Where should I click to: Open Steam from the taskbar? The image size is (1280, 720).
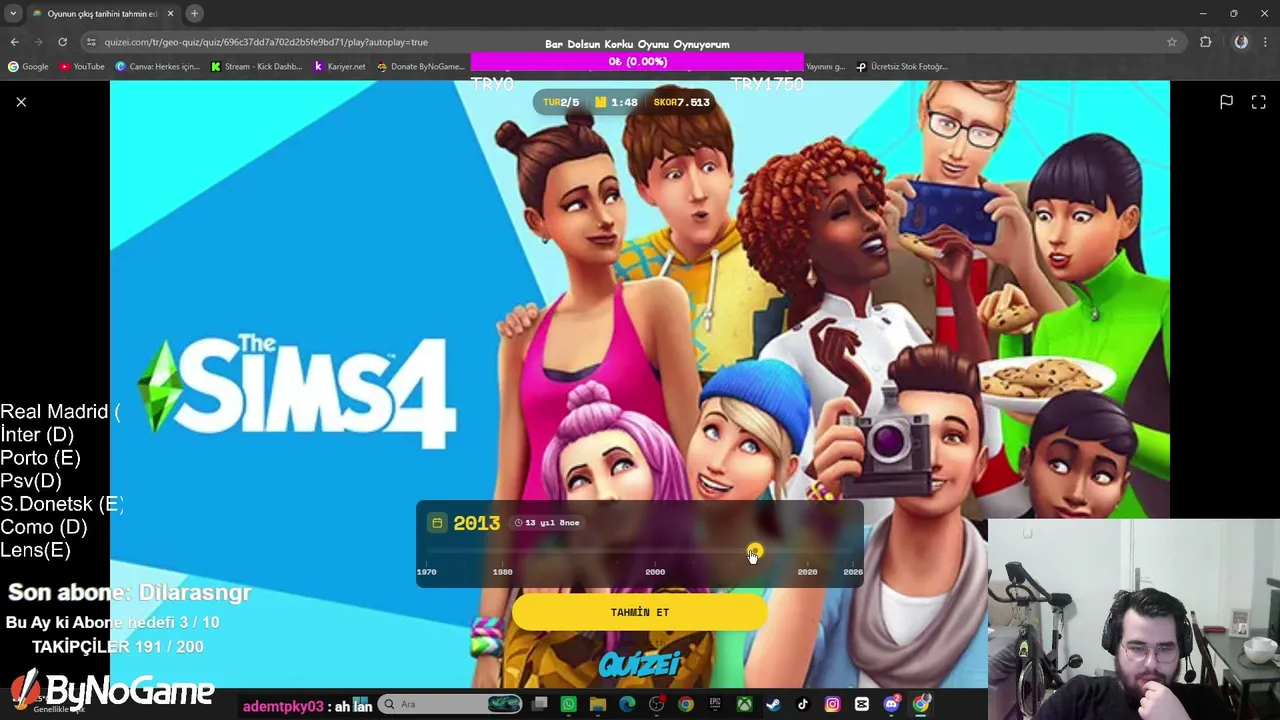[x=773, y=704]
